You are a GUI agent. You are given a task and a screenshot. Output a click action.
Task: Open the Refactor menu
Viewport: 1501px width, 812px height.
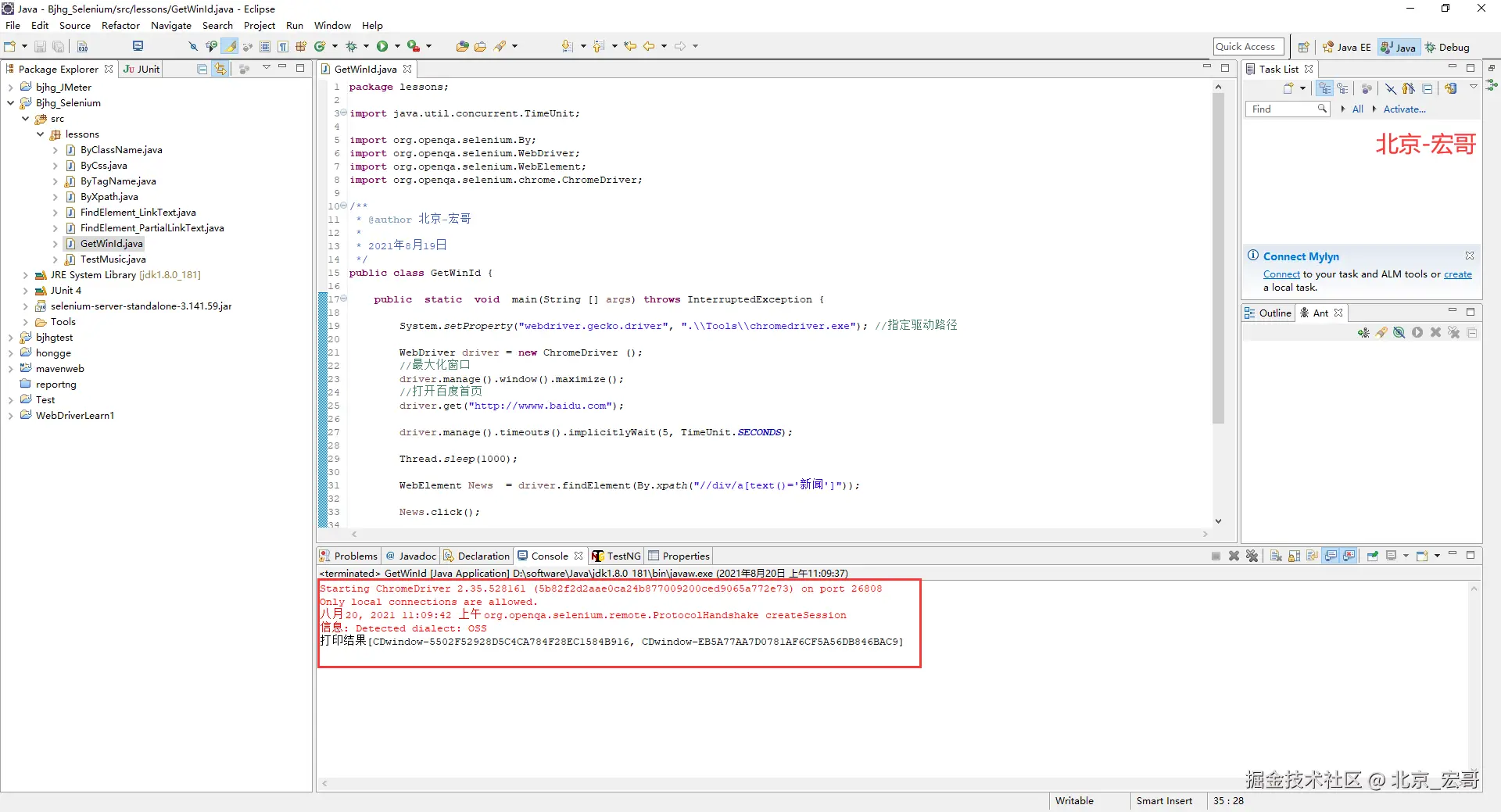pyautogui.click(x=120, y=26)
